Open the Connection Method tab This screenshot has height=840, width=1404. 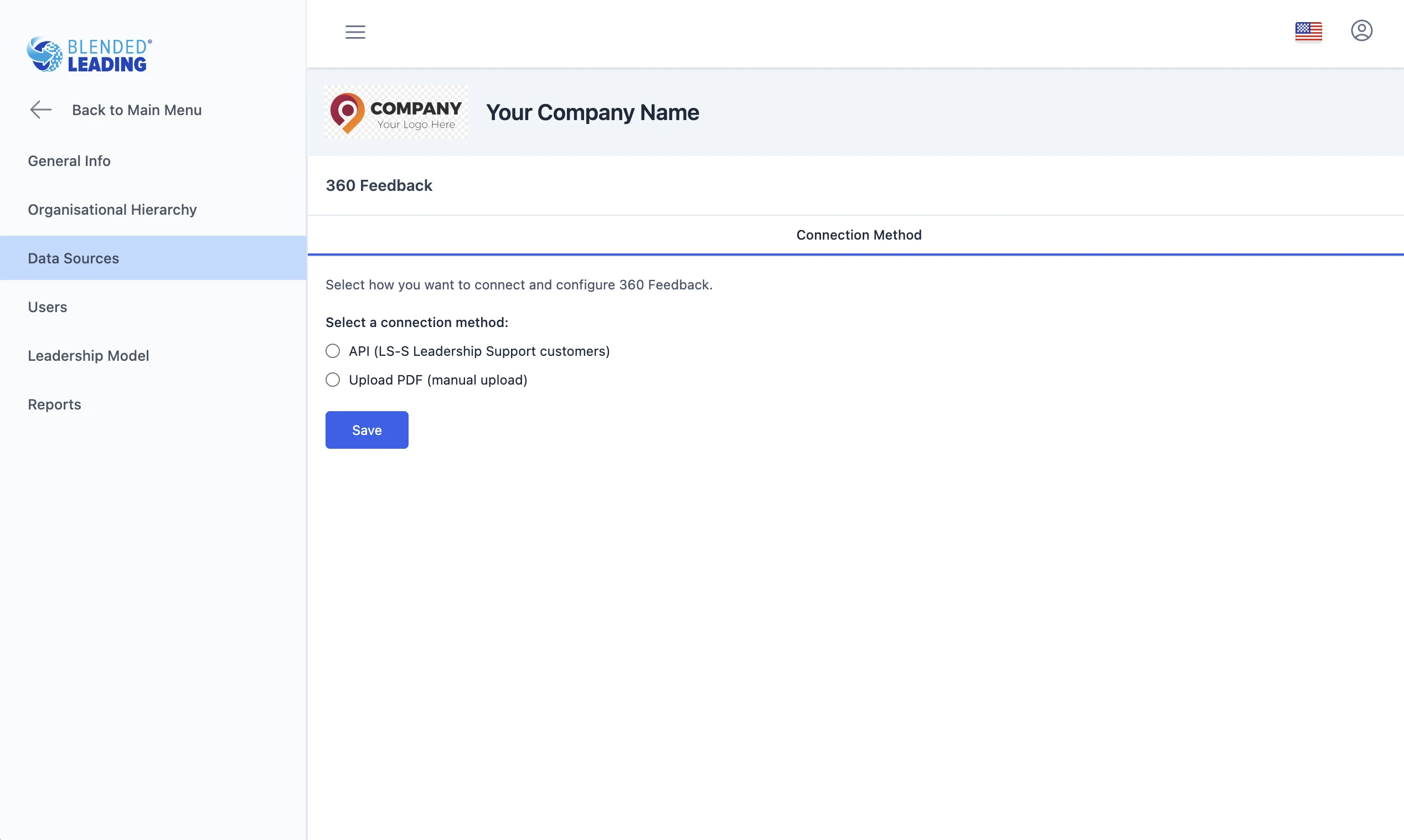click(x=858, y=235)
